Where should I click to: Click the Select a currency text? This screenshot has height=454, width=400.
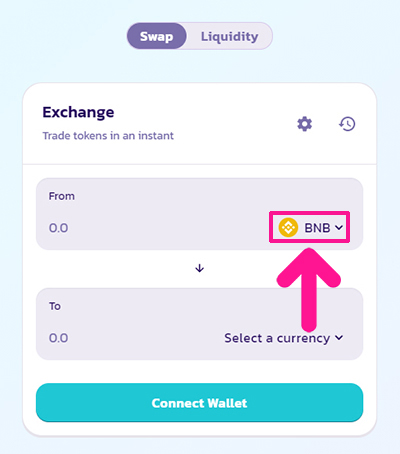coord(277,338)
